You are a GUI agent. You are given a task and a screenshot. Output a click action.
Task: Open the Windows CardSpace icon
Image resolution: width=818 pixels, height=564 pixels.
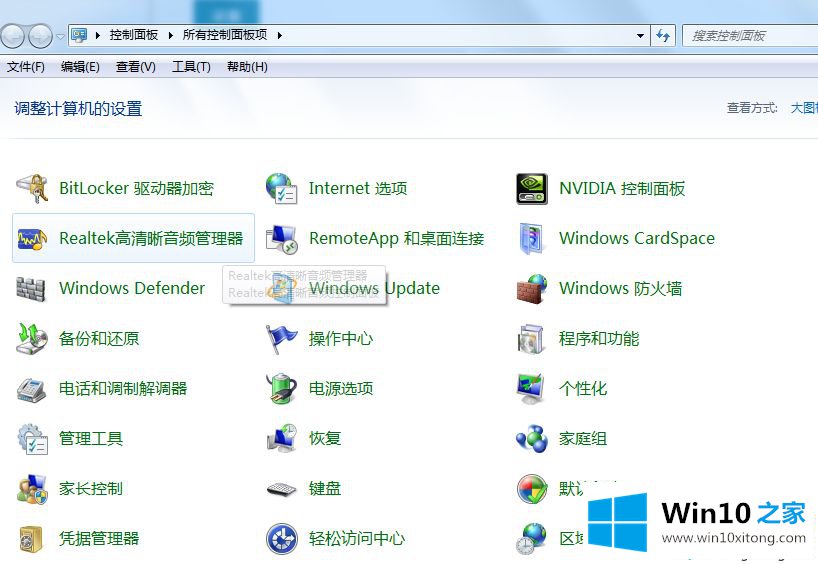click(x=531, y=239)
